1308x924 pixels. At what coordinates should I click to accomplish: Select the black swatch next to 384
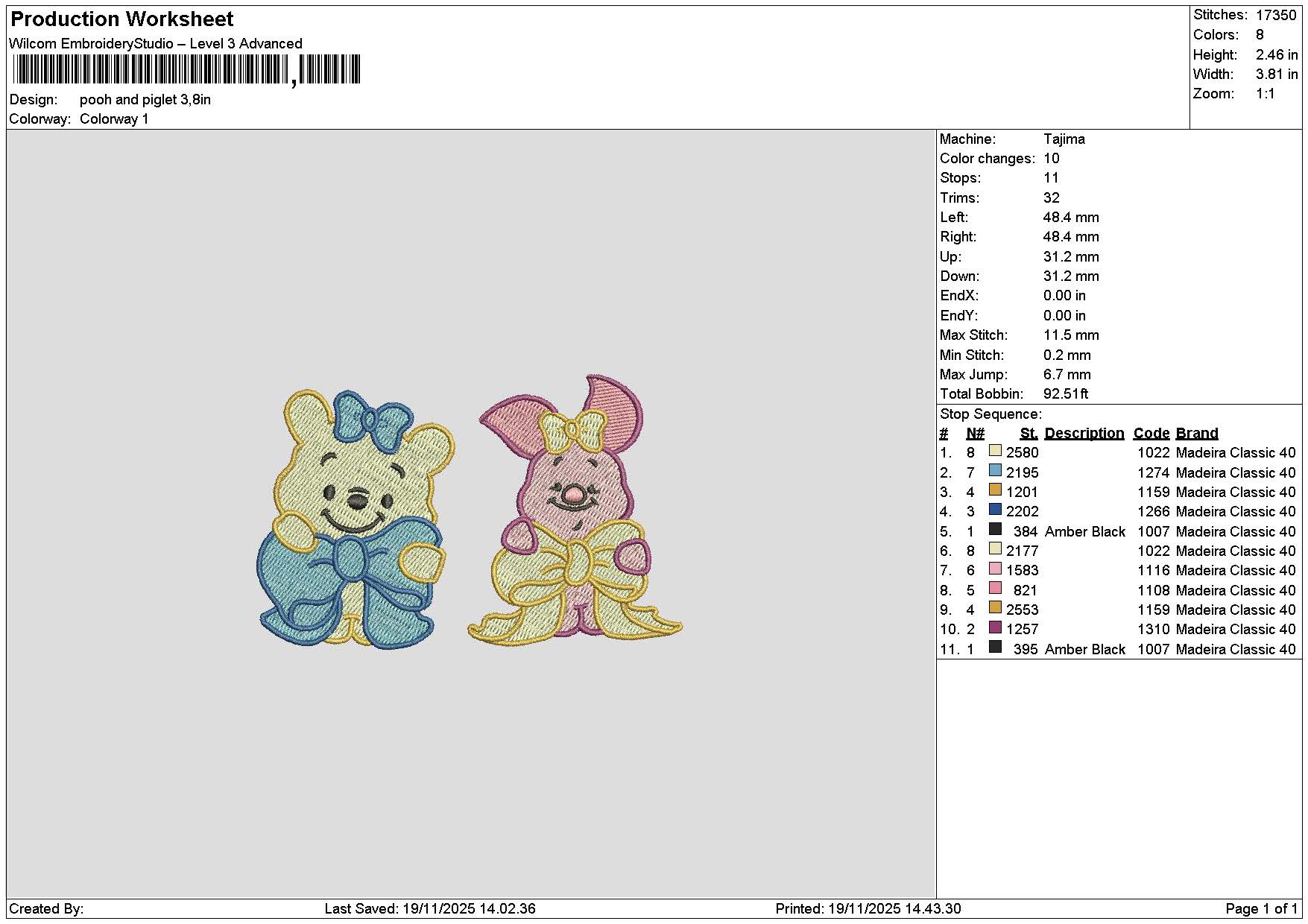(995, 529)
